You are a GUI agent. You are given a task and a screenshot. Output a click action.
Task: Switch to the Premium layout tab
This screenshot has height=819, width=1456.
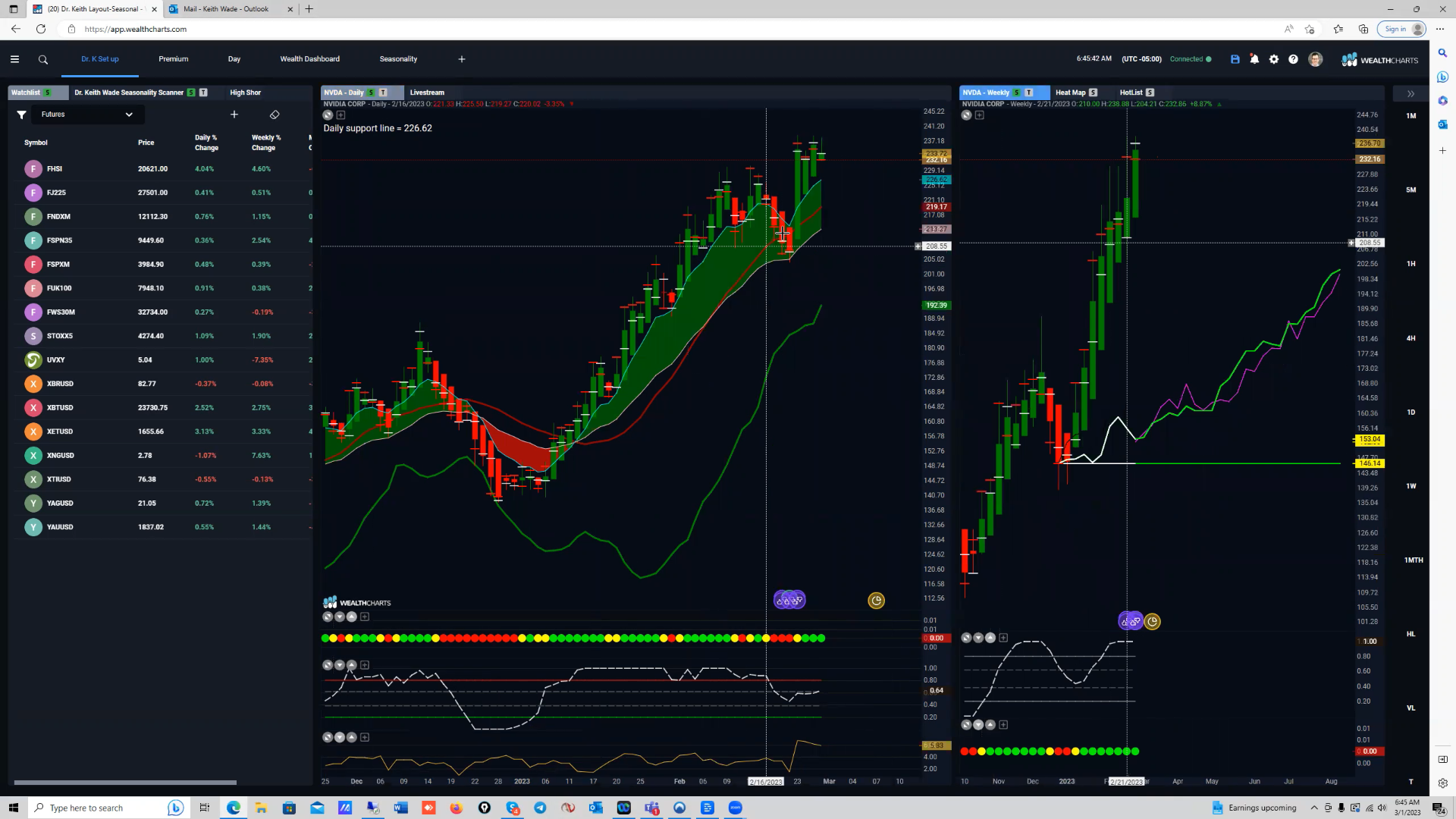[x=174, y=59]
